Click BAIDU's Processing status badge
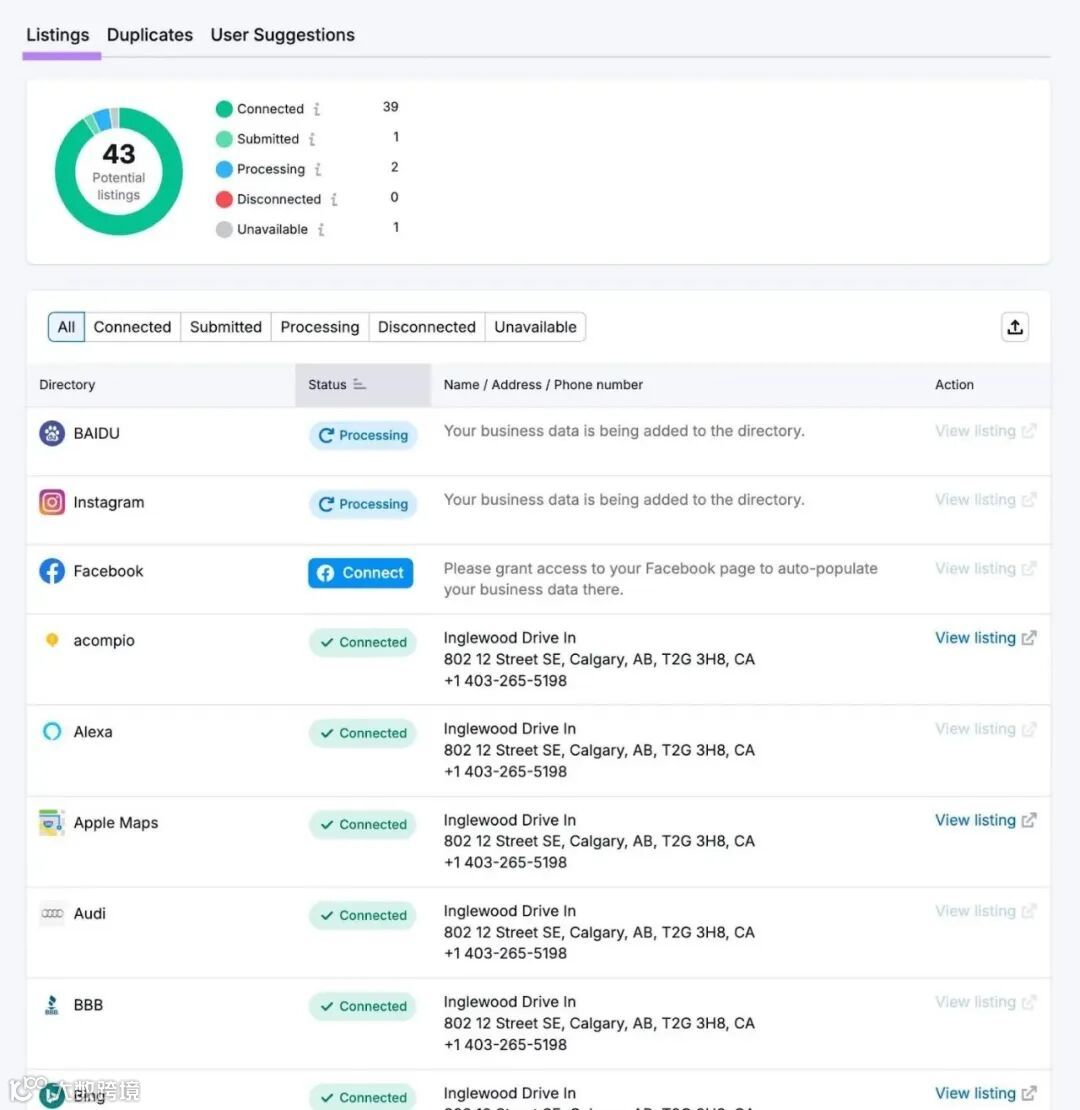The width and height of the screenshot is (1080, 1110). click(363, 435)
